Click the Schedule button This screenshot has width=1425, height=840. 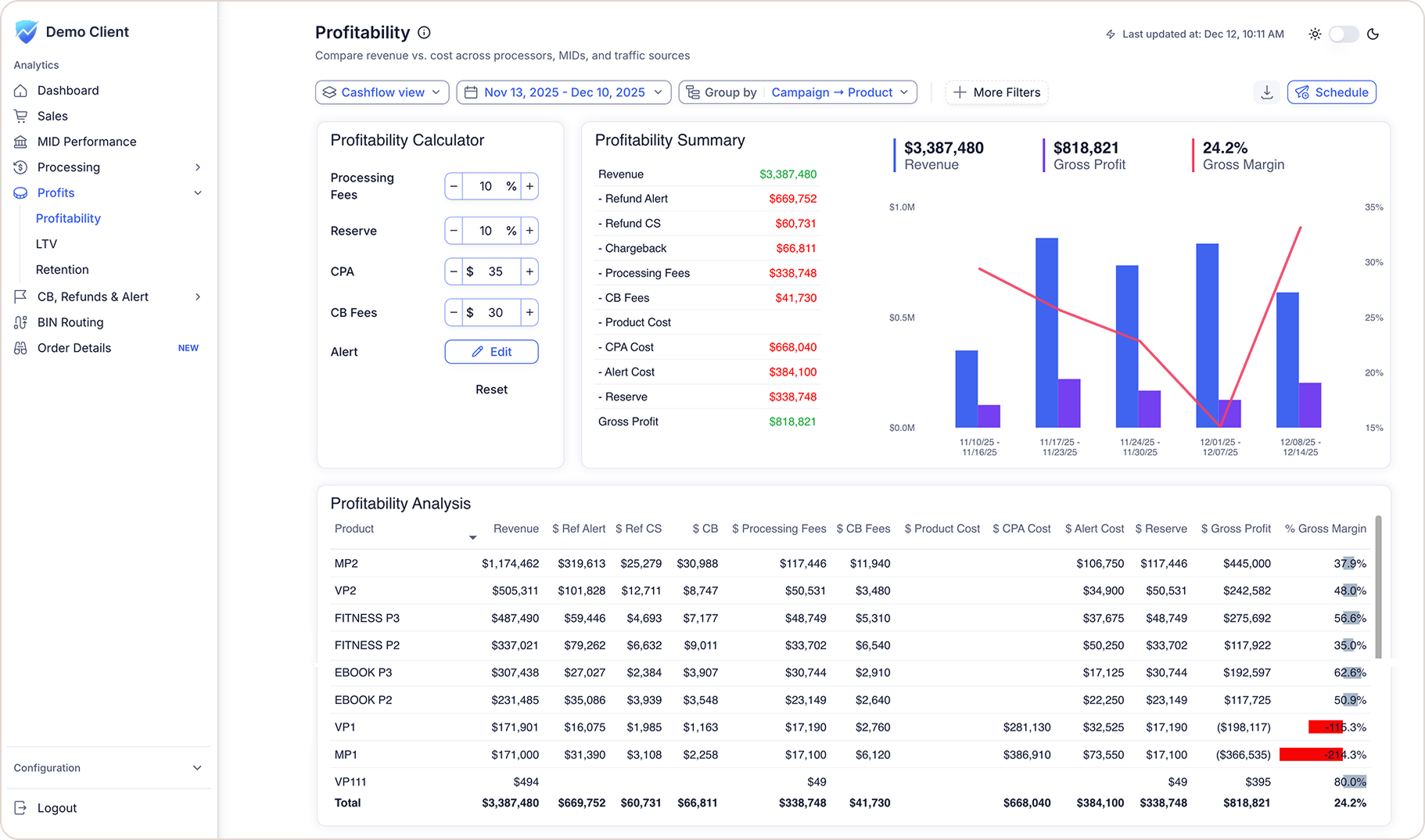[x=1332, y=92]
